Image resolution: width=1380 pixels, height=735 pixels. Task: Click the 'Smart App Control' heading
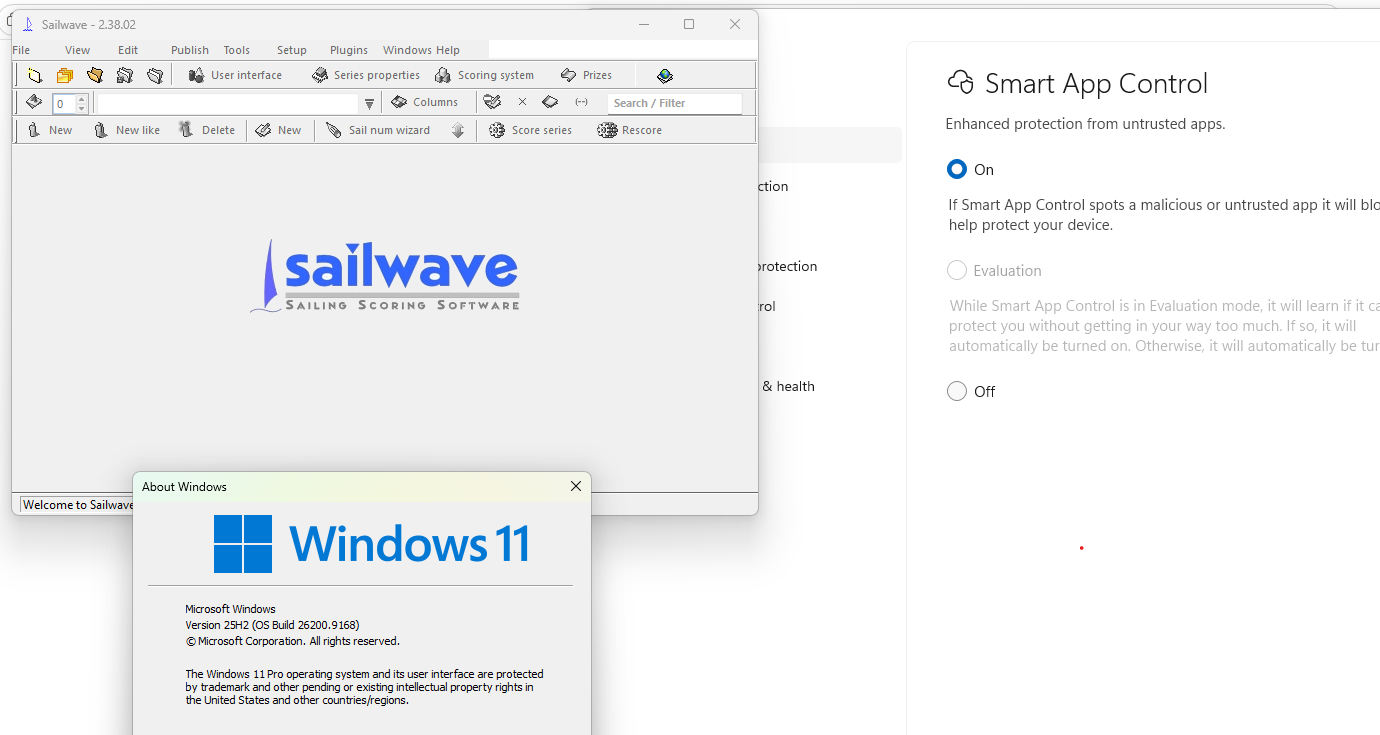pos(1096,84)
